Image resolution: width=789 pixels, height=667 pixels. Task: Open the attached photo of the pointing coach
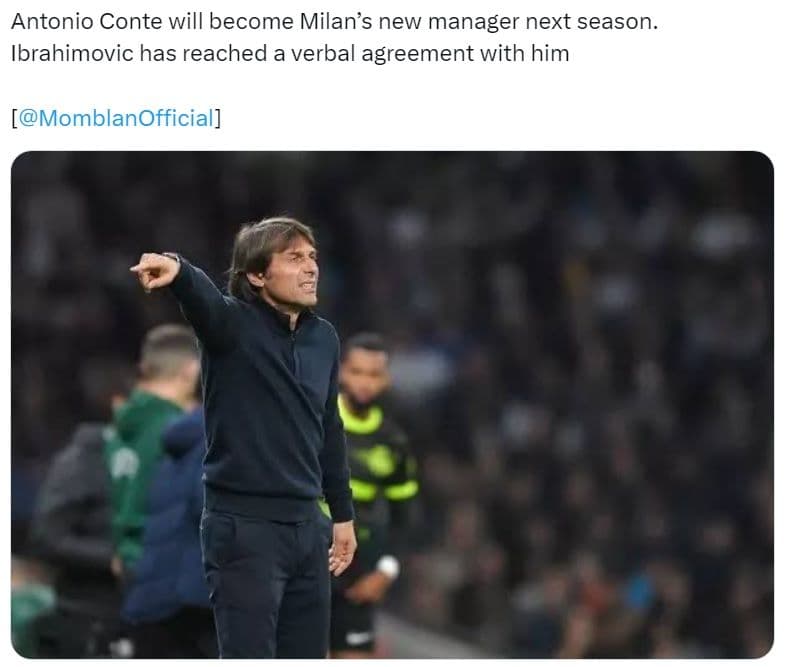[x=392, y=404]
